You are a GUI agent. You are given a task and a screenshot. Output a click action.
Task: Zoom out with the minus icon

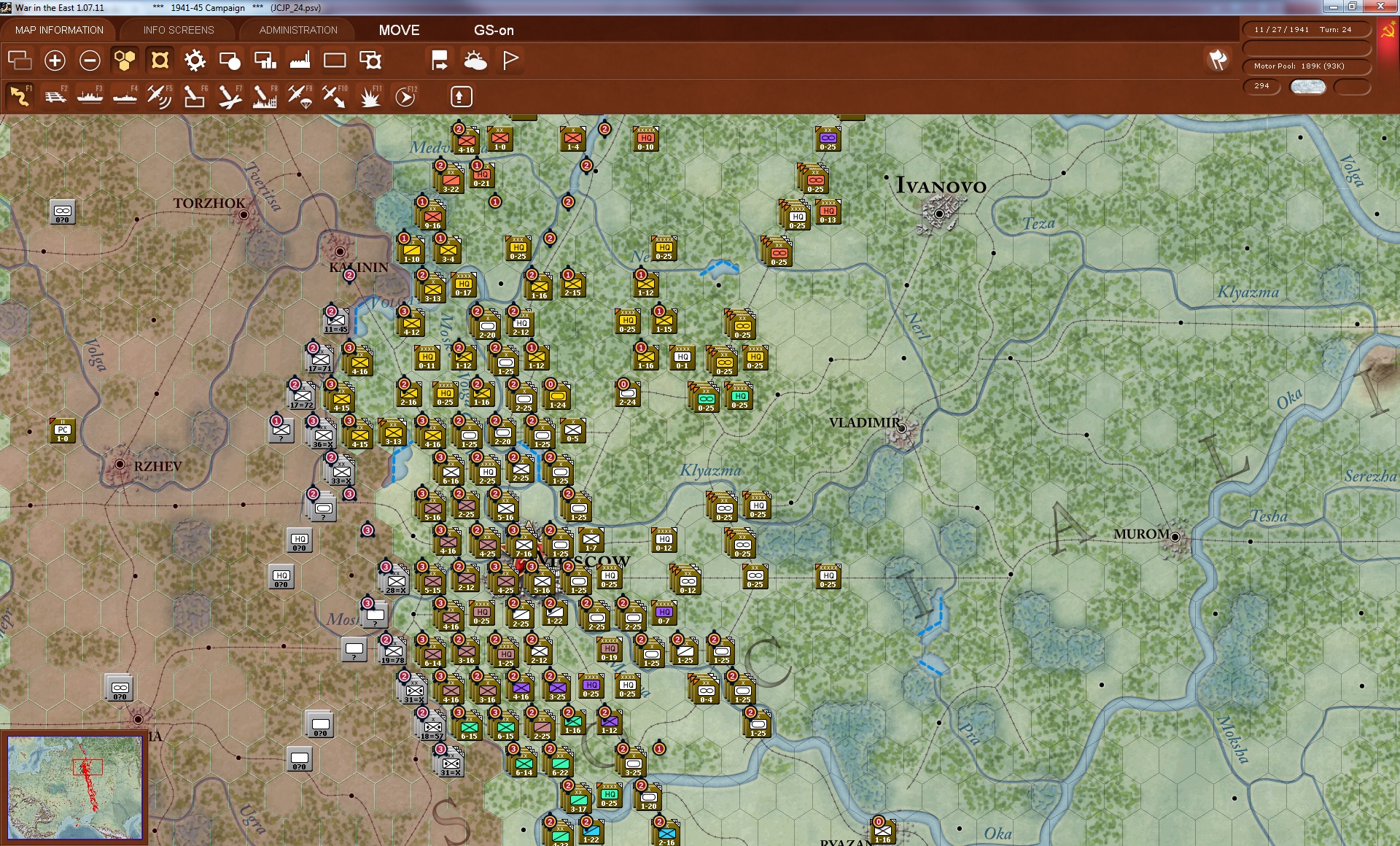(90, 60)
